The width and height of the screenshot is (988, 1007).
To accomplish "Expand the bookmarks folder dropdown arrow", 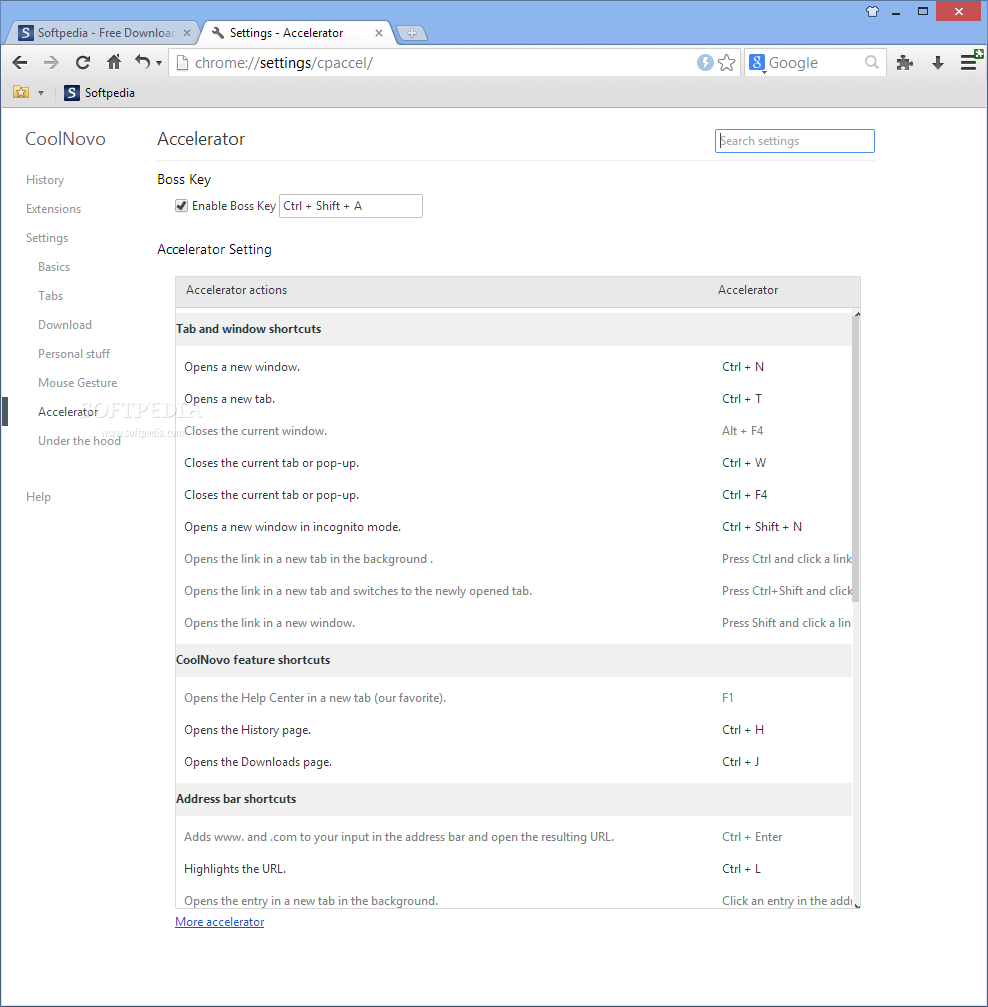I will [41, 93].
